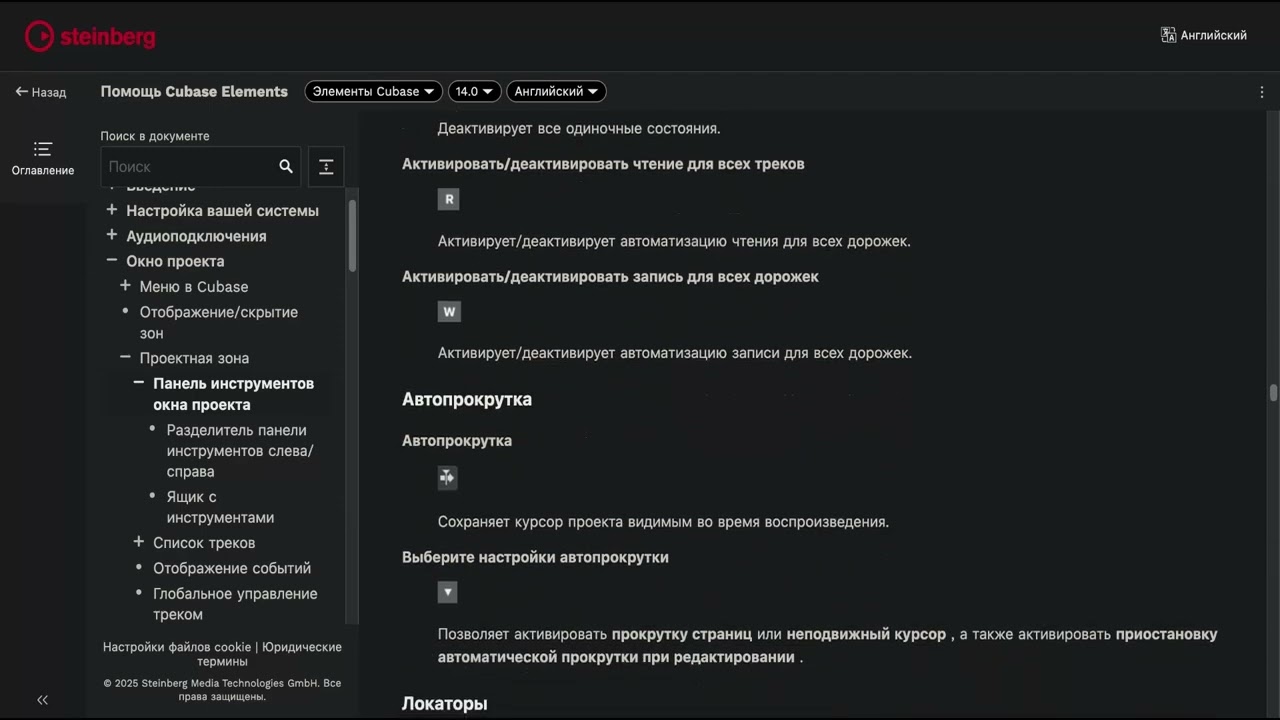
Task: Click the 2025 Steinberg copyright notice
Action: pyautogui.click(x=222, y=690)
